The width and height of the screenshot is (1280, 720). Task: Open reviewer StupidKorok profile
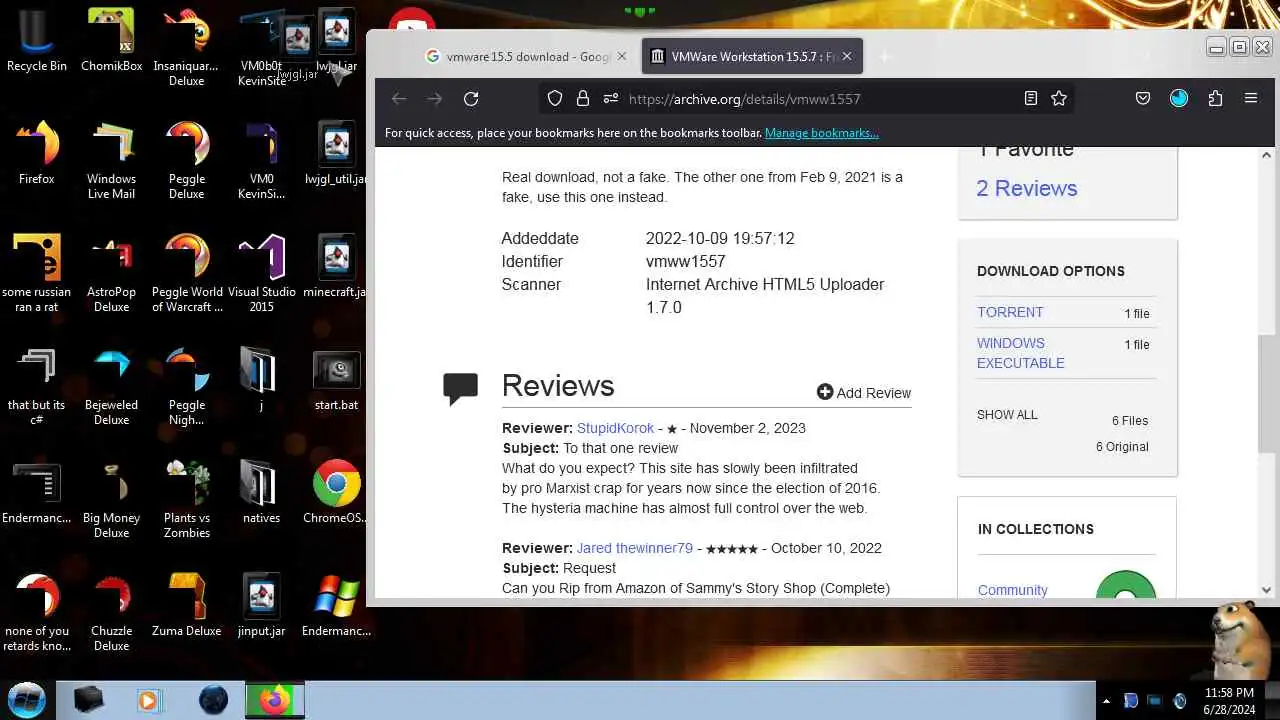point(615,428)
